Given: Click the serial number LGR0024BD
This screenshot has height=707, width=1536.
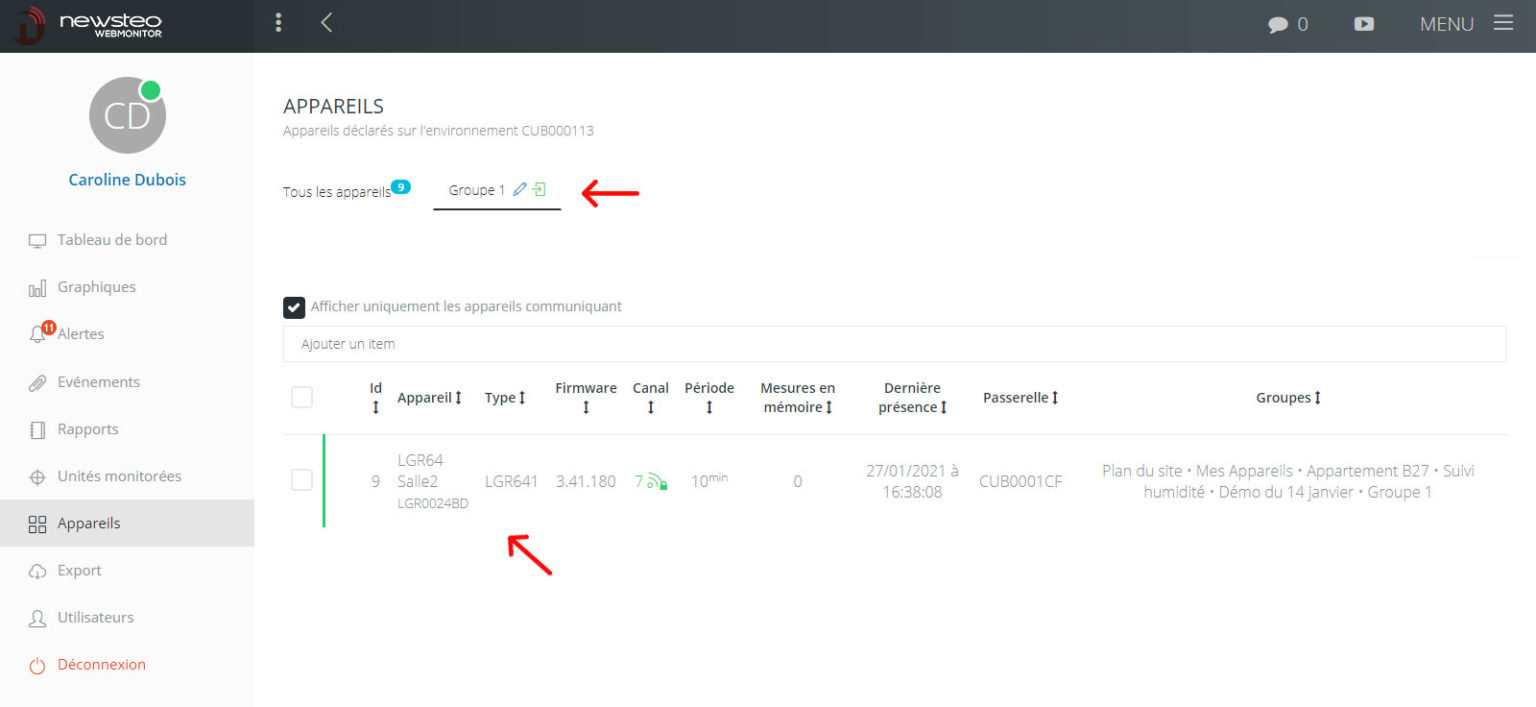Looking at the screenshot, I should (433, 504).
